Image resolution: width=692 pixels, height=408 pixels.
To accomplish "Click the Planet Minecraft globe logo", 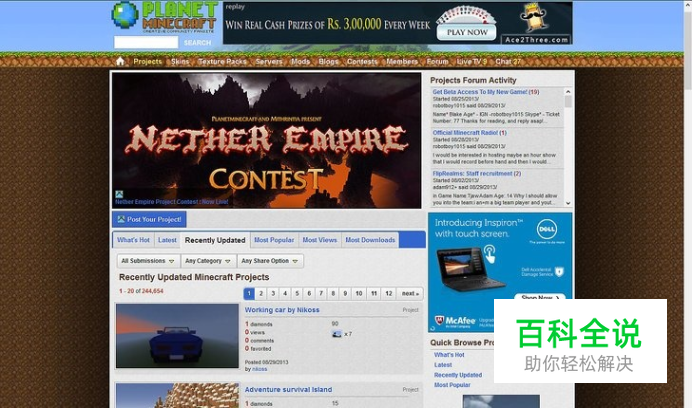I will (x=125, y=15).
